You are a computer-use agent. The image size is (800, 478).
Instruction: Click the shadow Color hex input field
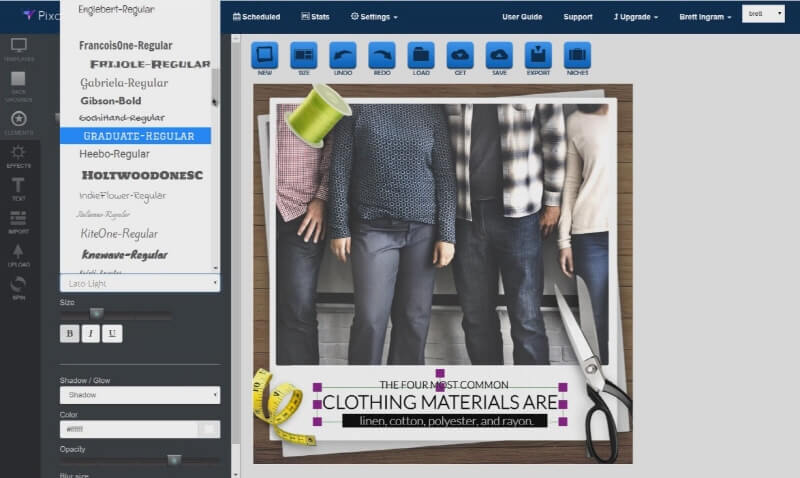click(129, 430)
